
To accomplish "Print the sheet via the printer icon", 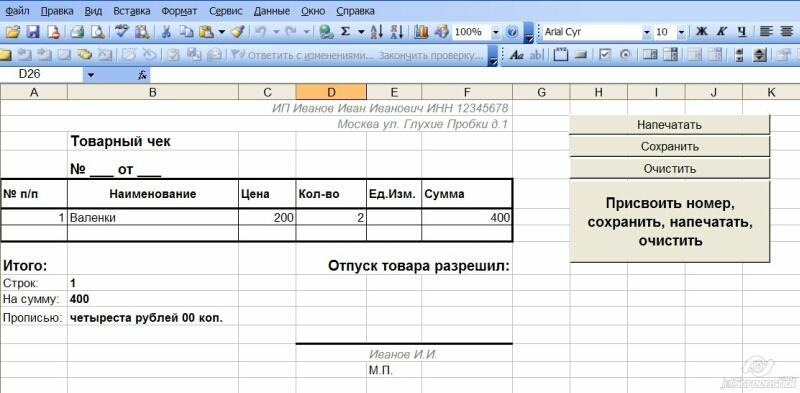I will [77, 32].
